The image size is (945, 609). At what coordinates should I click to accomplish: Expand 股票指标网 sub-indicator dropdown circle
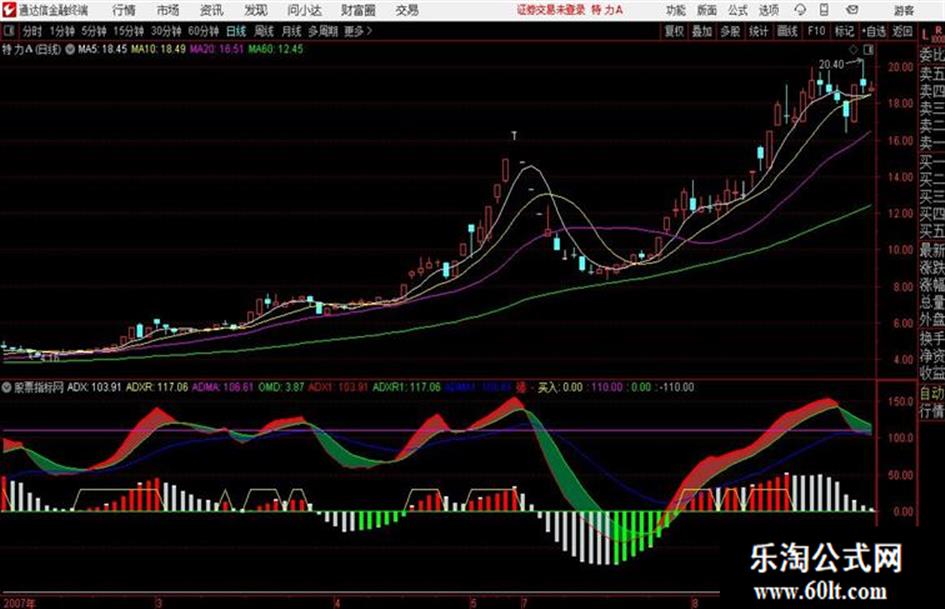[7, 387]
